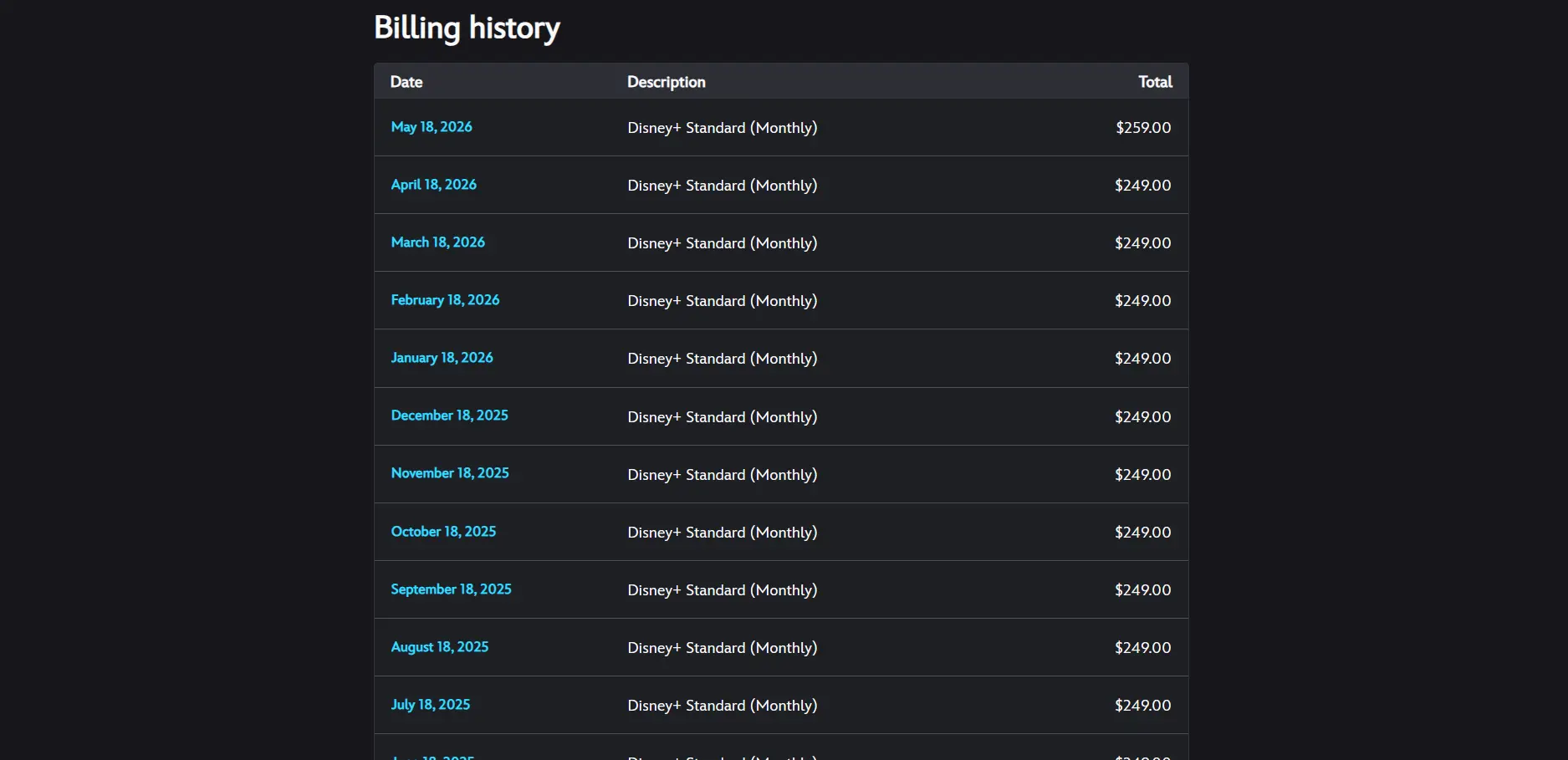Open the February 18, 2026 invoice link
The height and width of the screenshot is (760, 1568).
pos(445,300)
